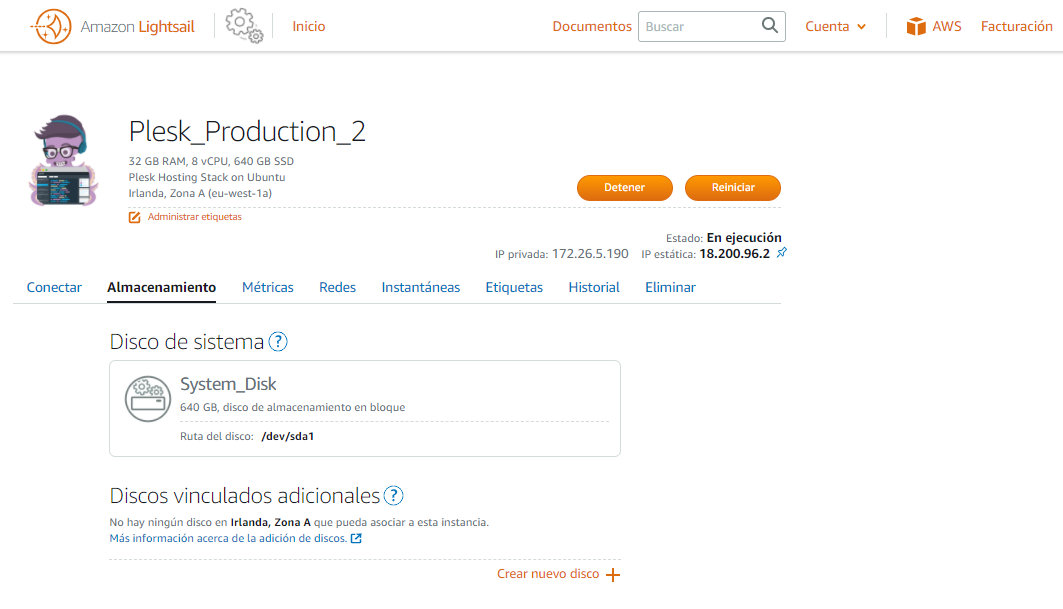This screenshot has width=1063, height=609.
Task: Select the Redes tab
Action: (x=337, y=287)
